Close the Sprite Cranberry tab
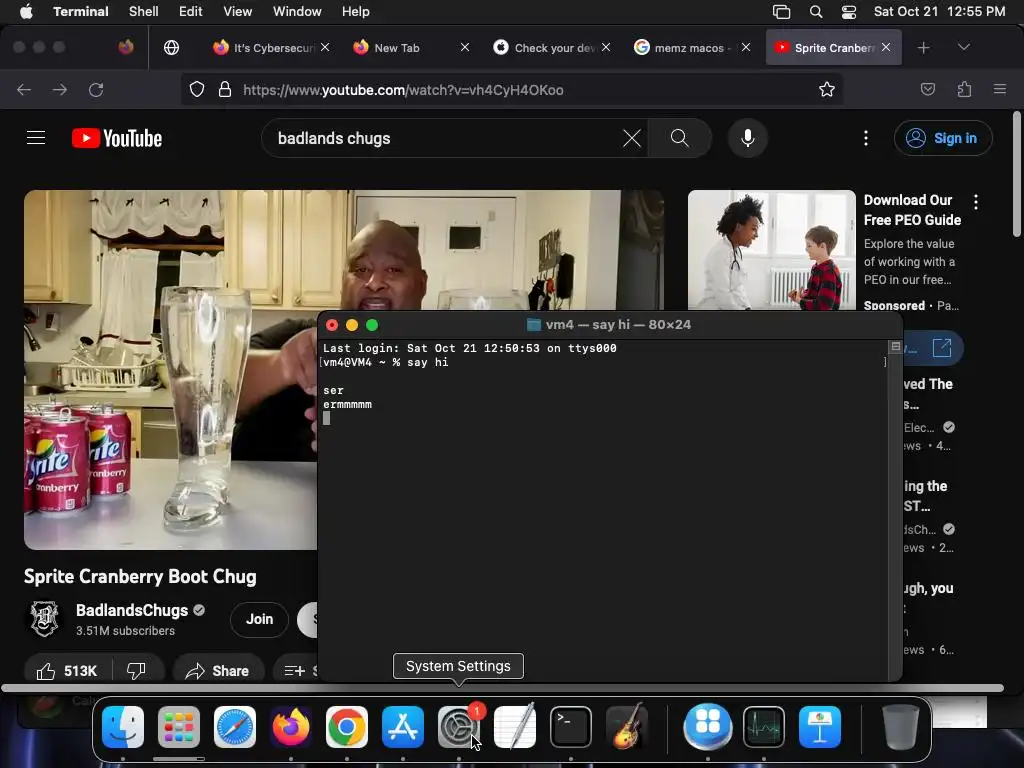 point(886,47)
